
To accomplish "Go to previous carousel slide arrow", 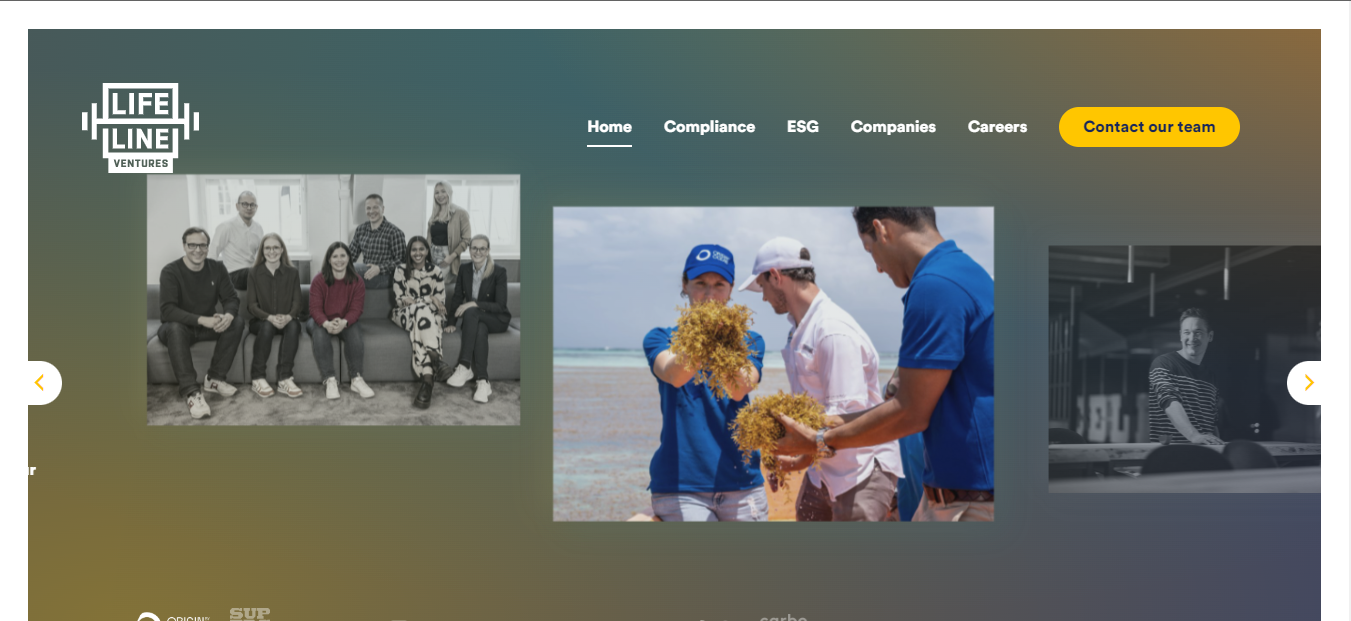I will pos(43,383).
